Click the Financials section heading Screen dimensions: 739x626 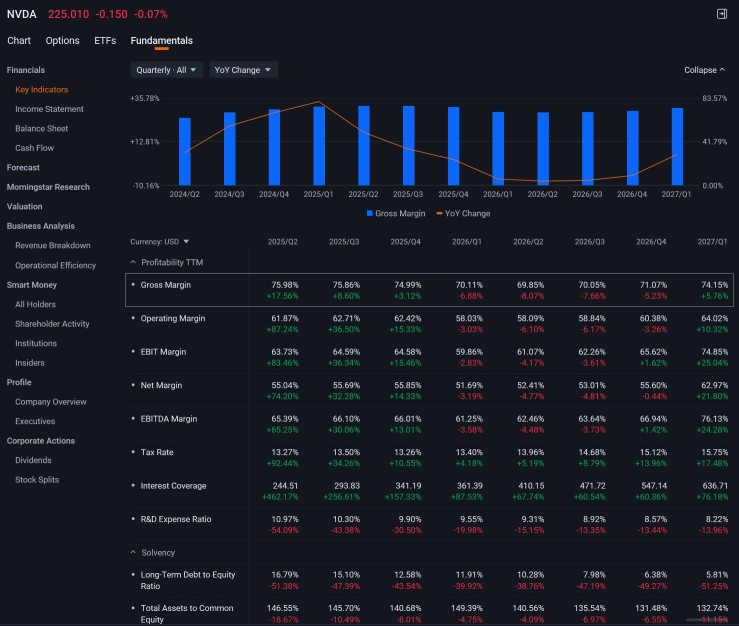(x=26, y=70)
